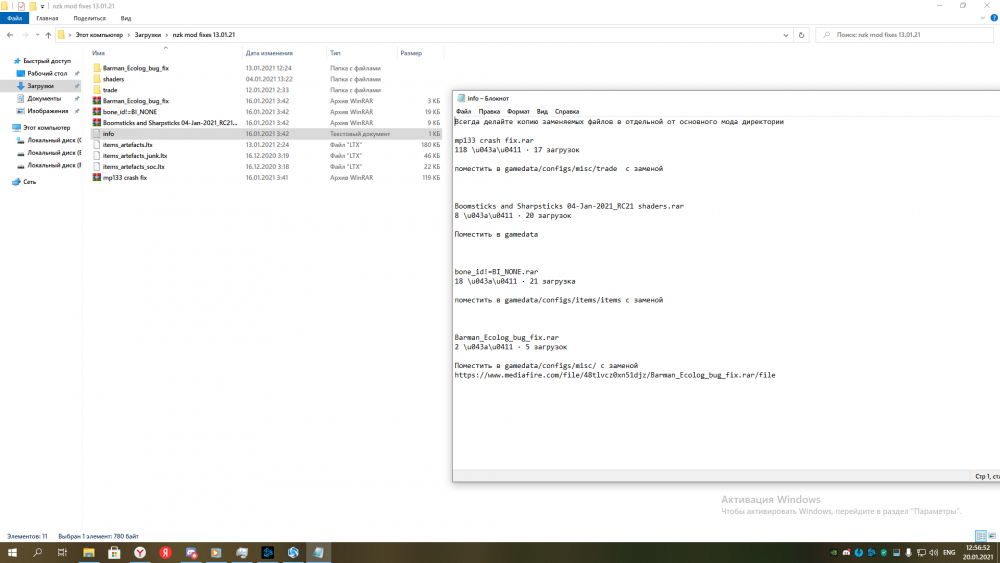The height and width of the screenshot is (563, 1000).
Task: Open Загрузки in the navigation pane
Action: (40, 86)
